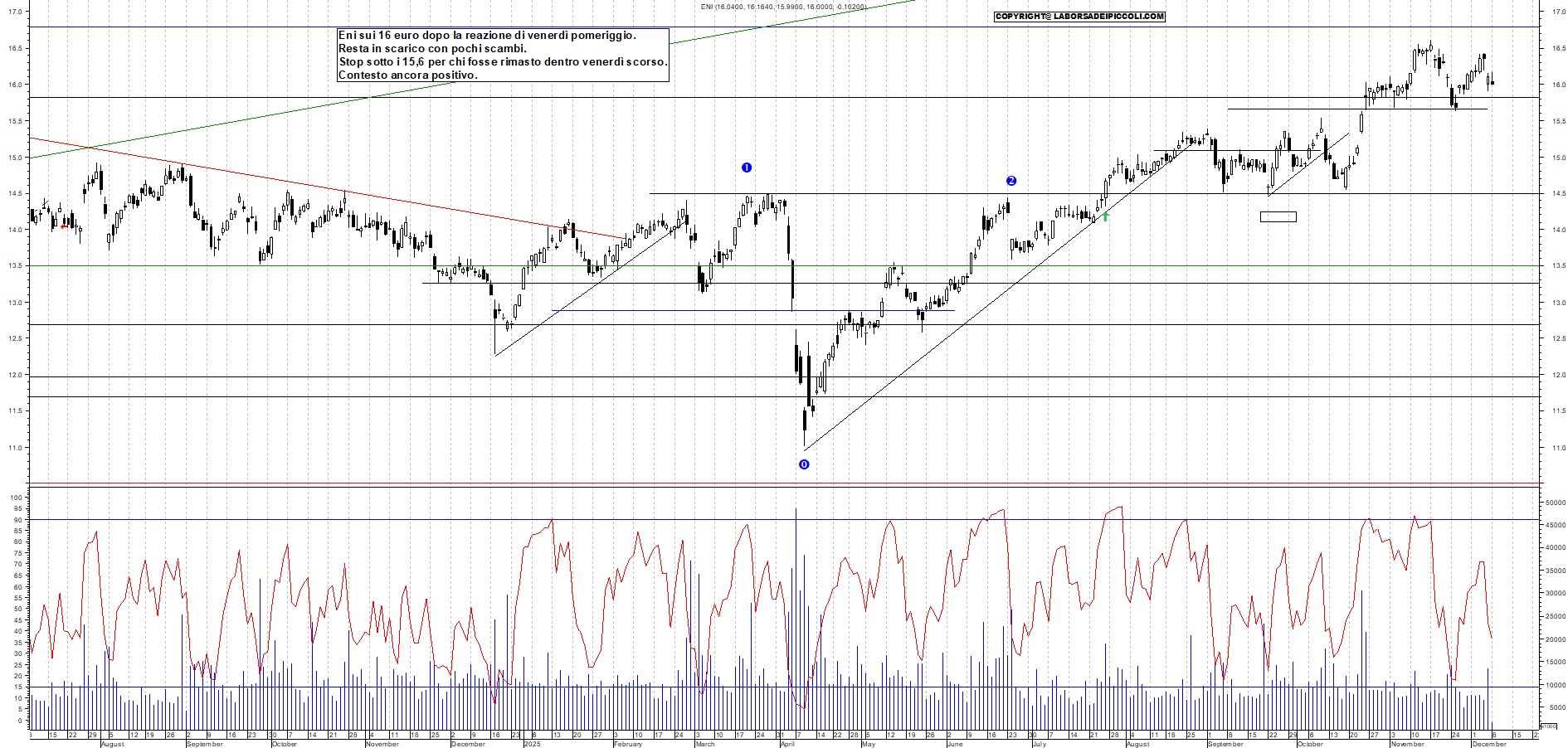The height and width of the screenshot is (748, 1568).
Task: Click the ENI ticker price header
Action: coord(784,7)
